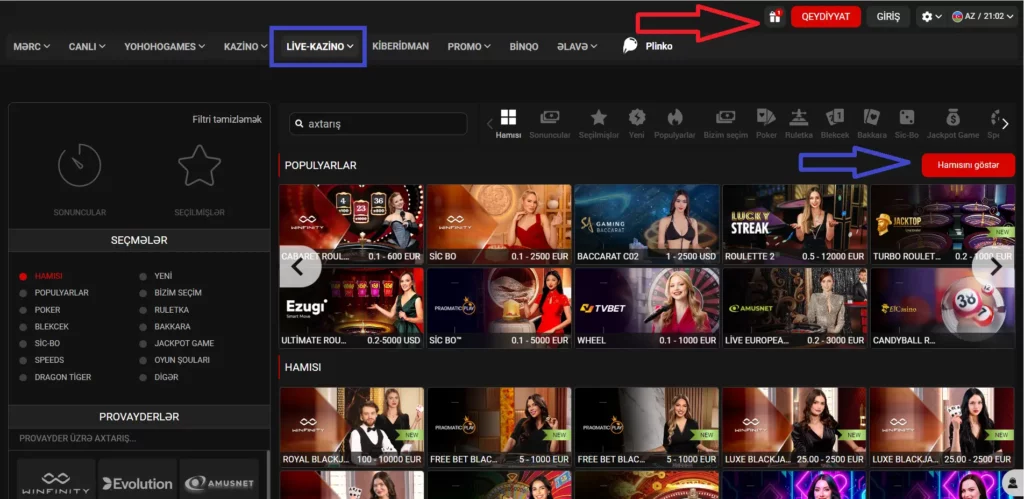Screen dimensions: 1024x499
Task: Click the QEYDİYYAT registration button
Action: (825, 17)
